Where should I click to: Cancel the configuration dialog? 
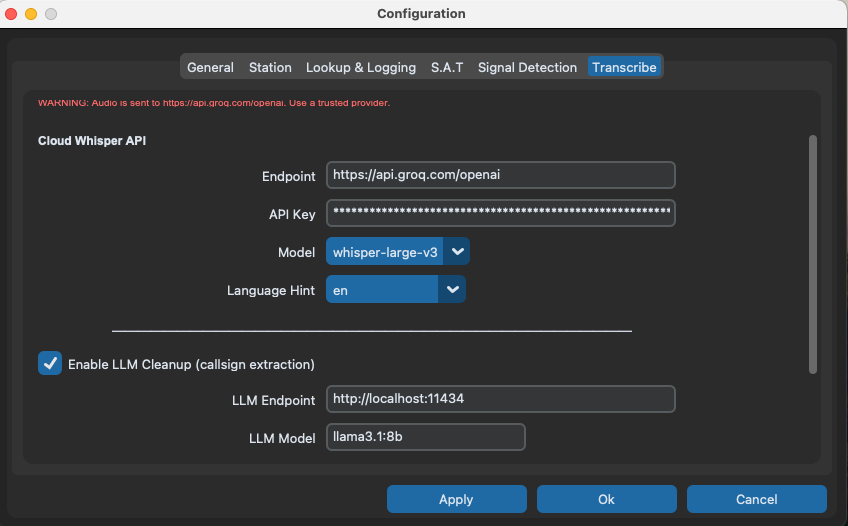click(x=757, y=499)
